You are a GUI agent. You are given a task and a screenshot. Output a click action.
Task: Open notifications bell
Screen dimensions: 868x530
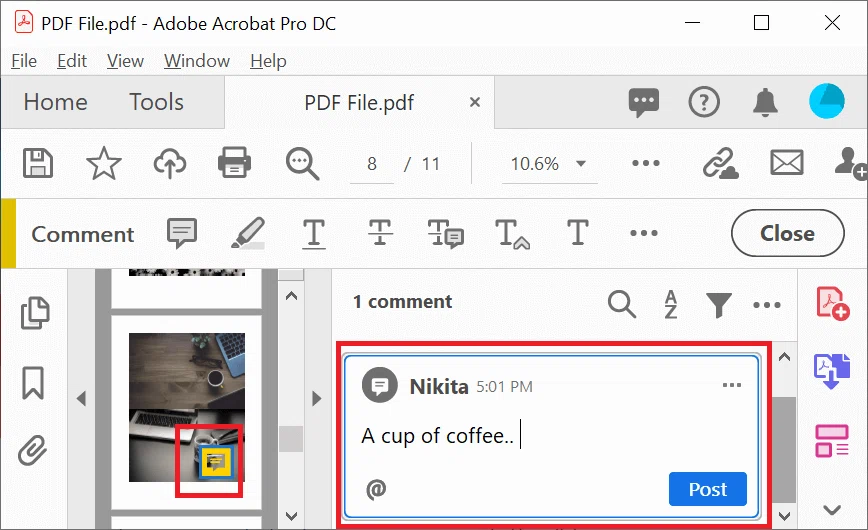click(765, 102)
